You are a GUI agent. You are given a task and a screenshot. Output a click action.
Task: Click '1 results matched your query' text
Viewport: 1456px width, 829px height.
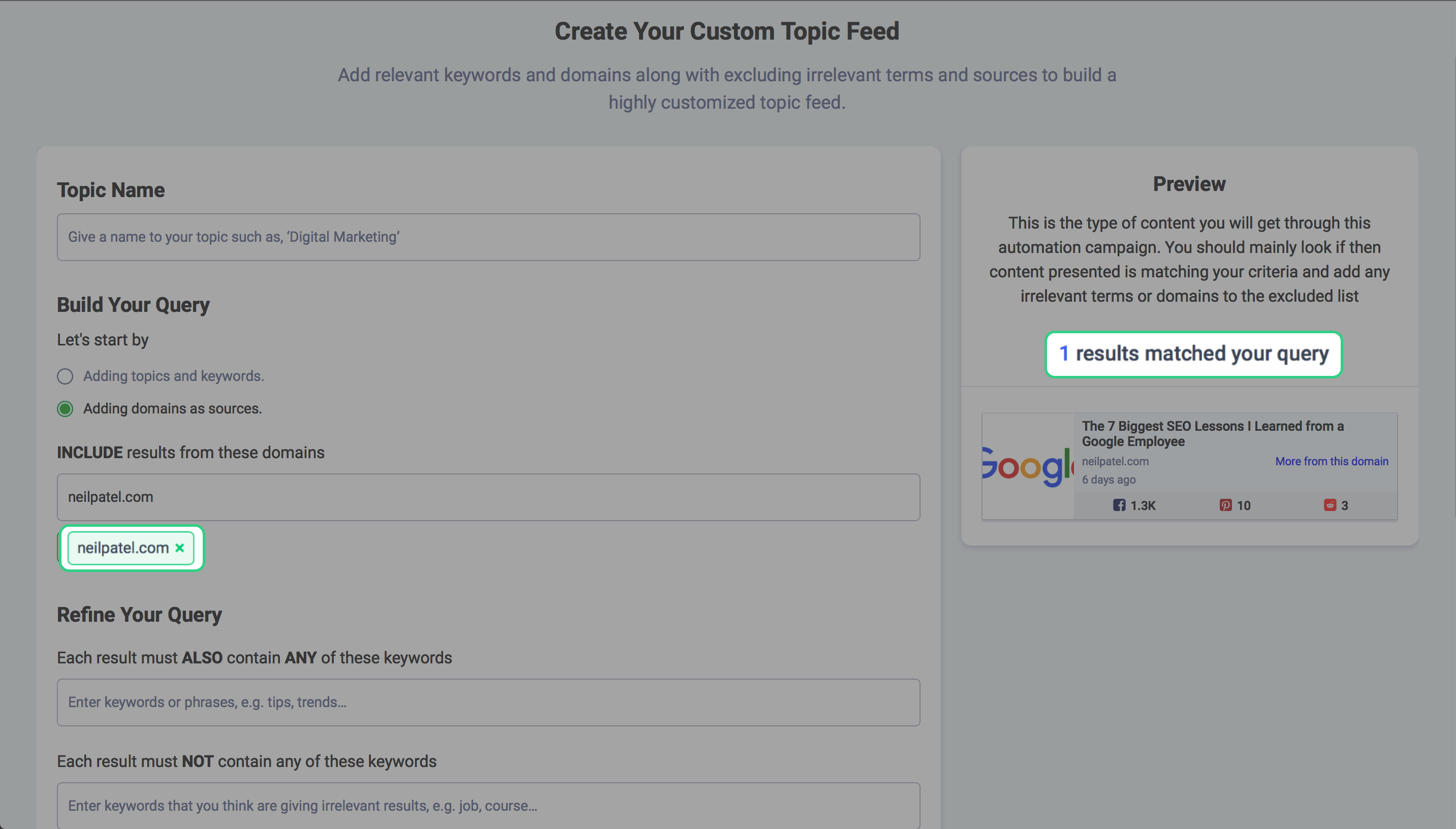pyautogui.click(x=1193, y=354)
